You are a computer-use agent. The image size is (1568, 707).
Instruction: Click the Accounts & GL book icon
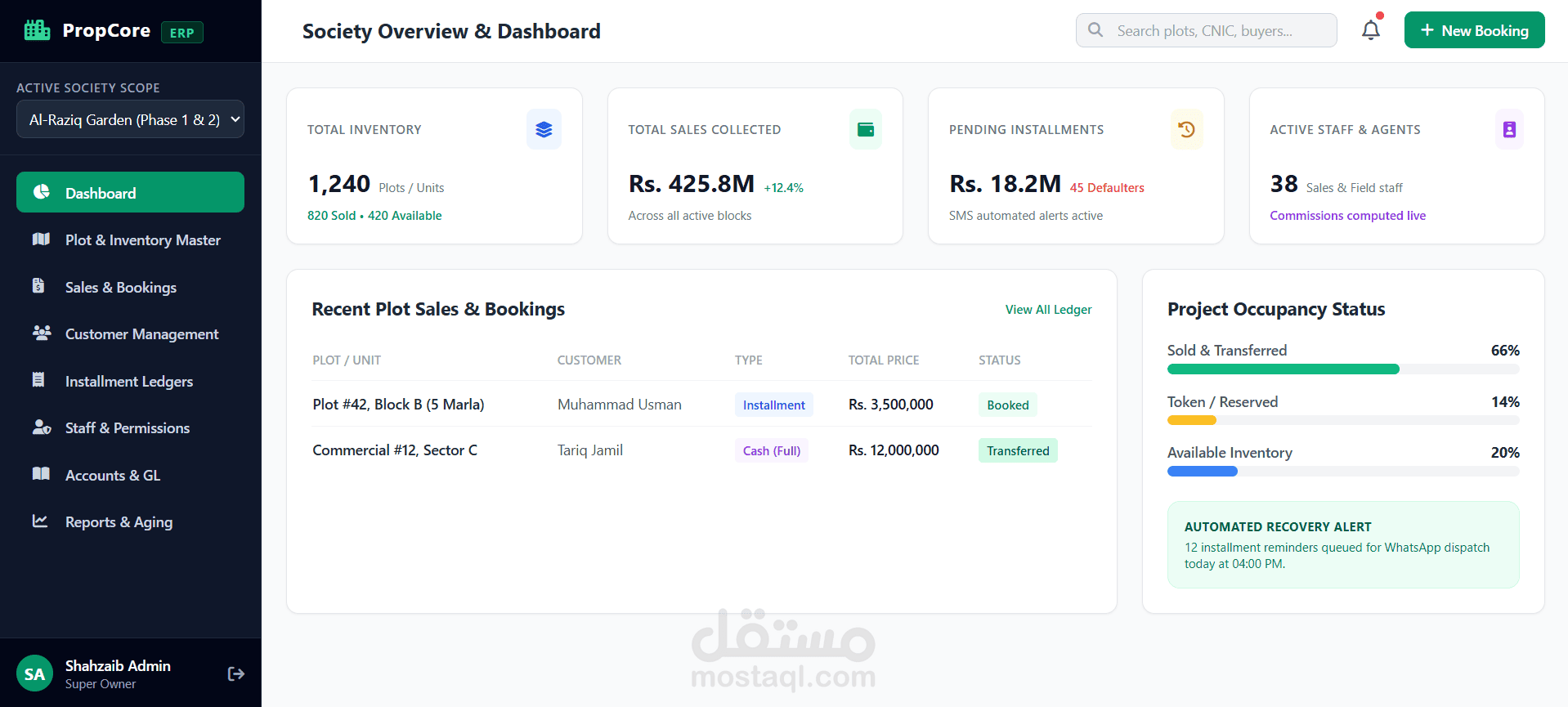click(41, 474)
